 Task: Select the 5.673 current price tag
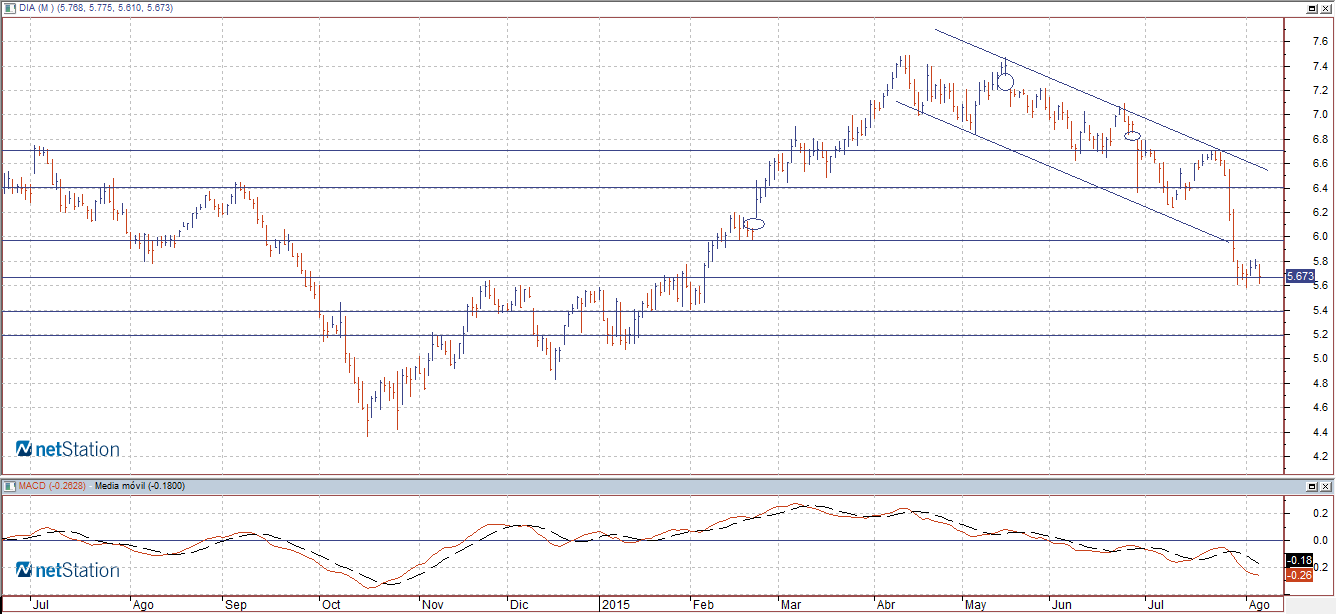click(1299, 276)
